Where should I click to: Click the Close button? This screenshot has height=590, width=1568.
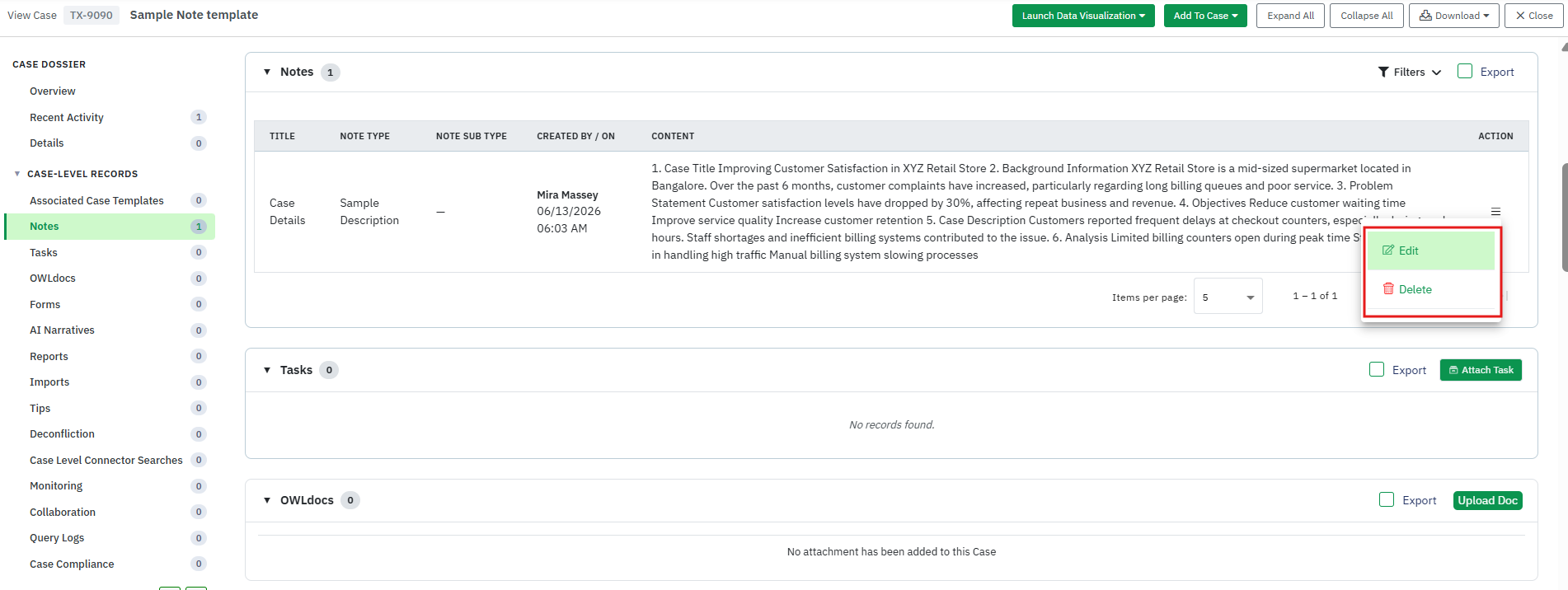[x=1533, y=16]
